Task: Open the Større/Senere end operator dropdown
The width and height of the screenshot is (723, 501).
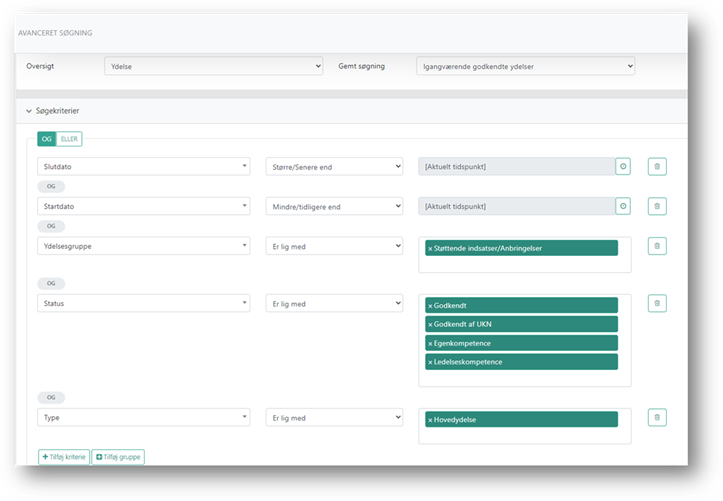Action: [334, 166]
